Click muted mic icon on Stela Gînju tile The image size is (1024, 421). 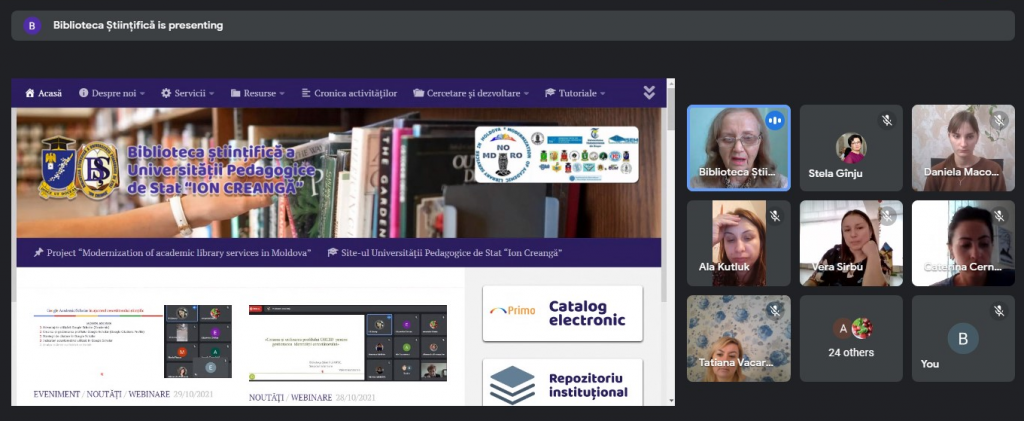pyautogui.click(x=887, y=121)
